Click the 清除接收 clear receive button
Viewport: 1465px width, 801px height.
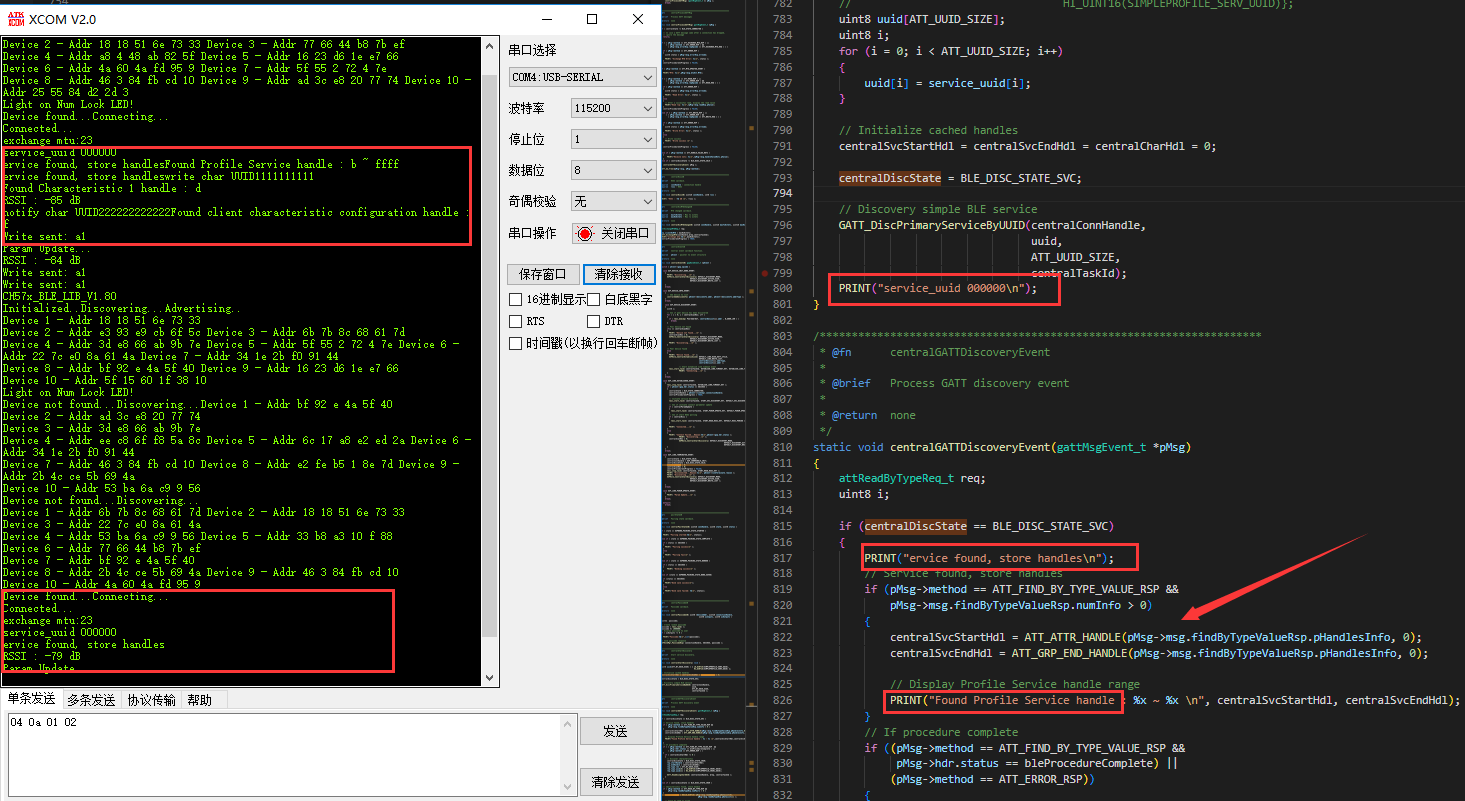coord(618,274)
